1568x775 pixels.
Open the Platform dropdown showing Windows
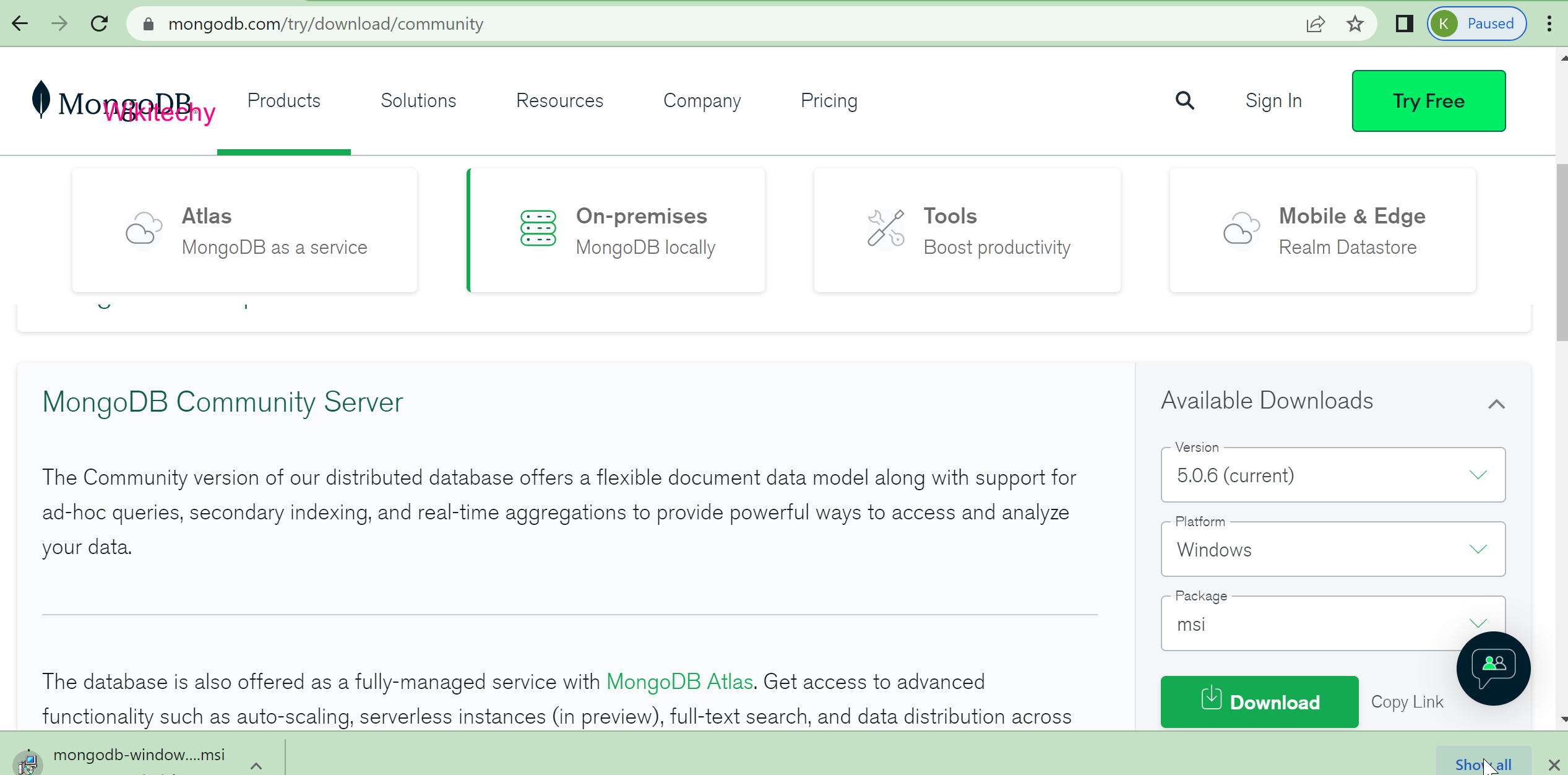point(1332,550)
